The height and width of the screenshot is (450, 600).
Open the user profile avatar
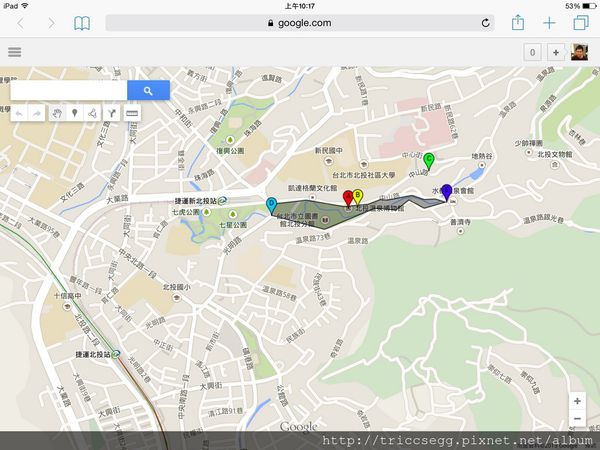pos(579,52)
